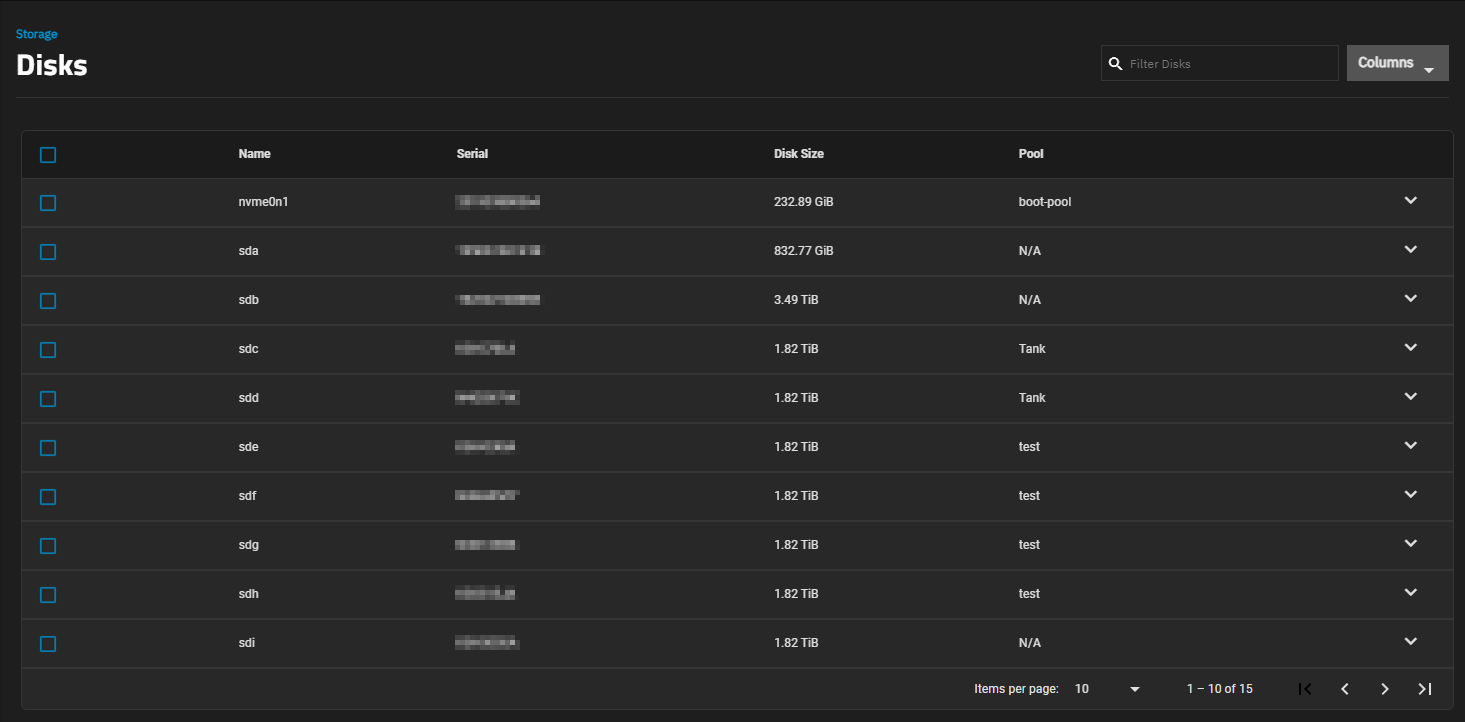
Task: Go to the first page of disks
Action: tap(1304, 689)
